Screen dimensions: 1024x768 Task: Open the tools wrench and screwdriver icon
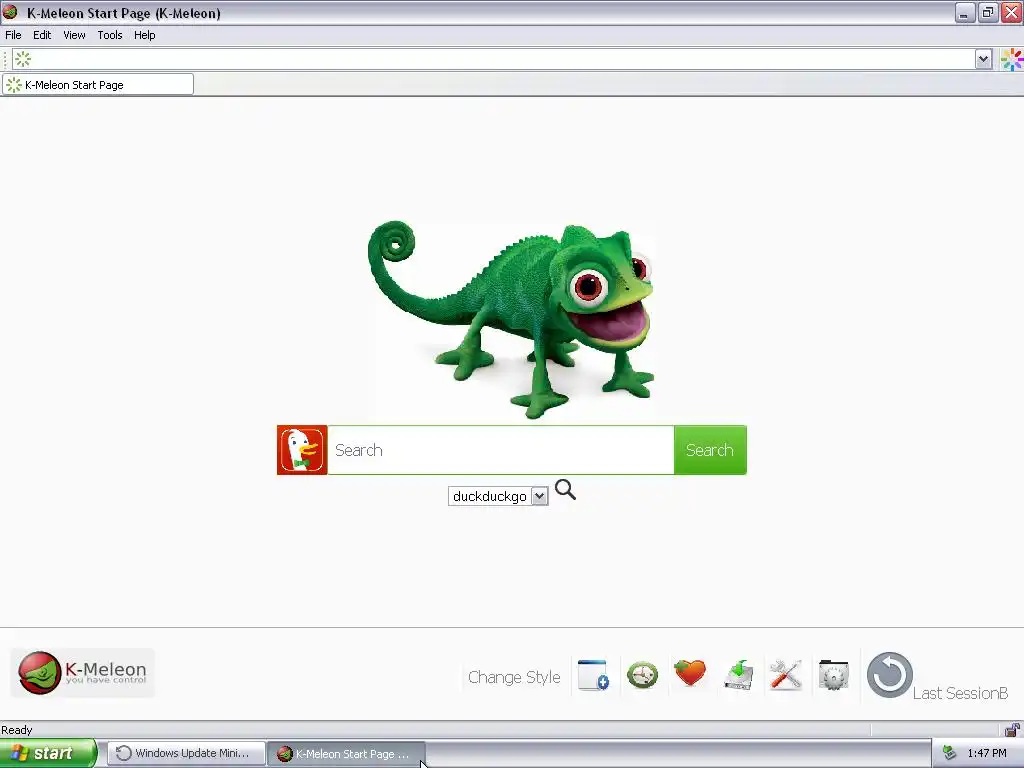tap(786, 675)
